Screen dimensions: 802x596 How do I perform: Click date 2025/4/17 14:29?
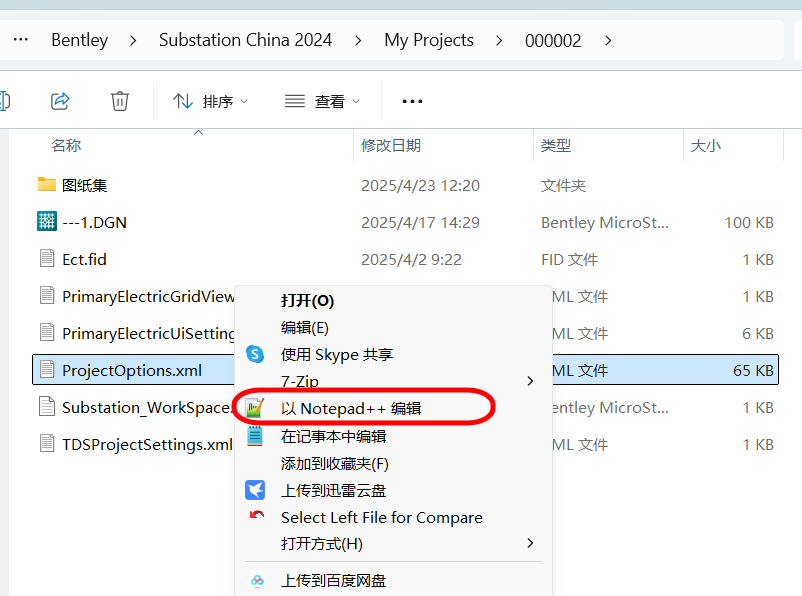(420, 222)
